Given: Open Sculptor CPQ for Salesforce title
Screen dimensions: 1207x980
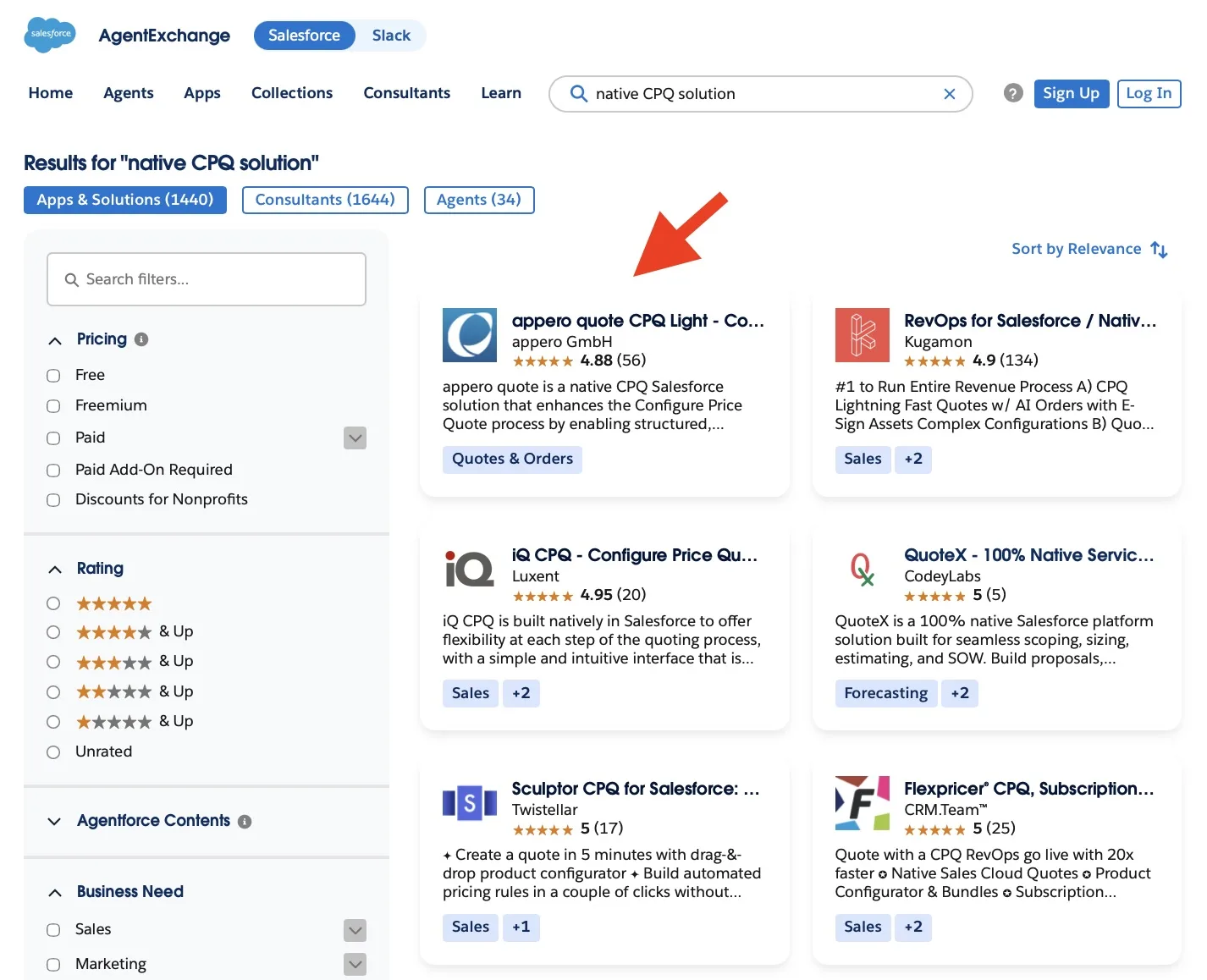Looking at the screenshot, I should [636, 789].
